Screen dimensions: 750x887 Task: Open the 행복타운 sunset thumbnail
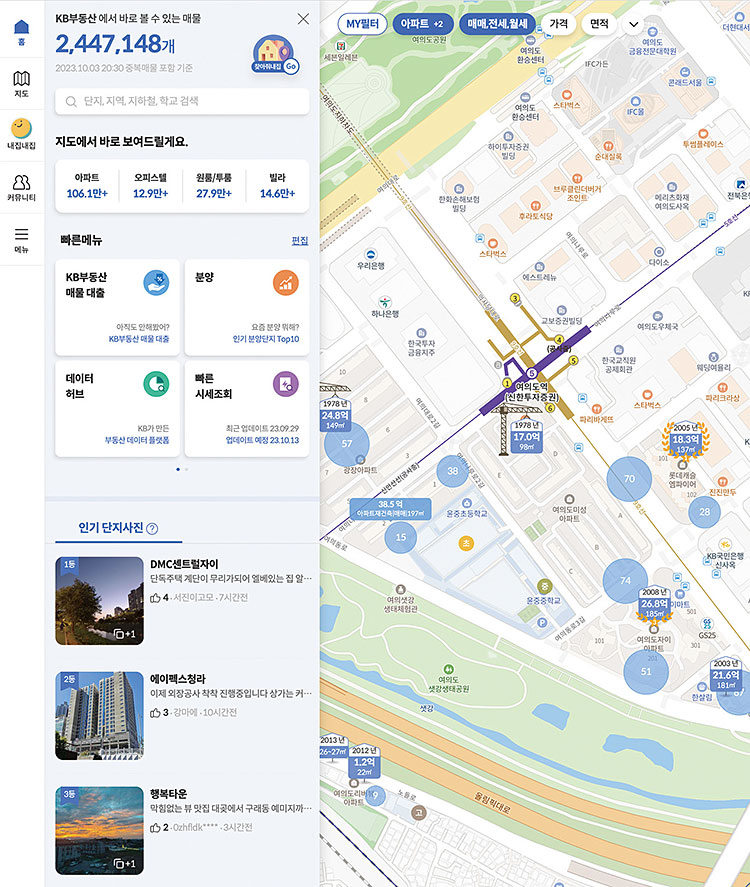pyautogui.click(x=100, y=830)
